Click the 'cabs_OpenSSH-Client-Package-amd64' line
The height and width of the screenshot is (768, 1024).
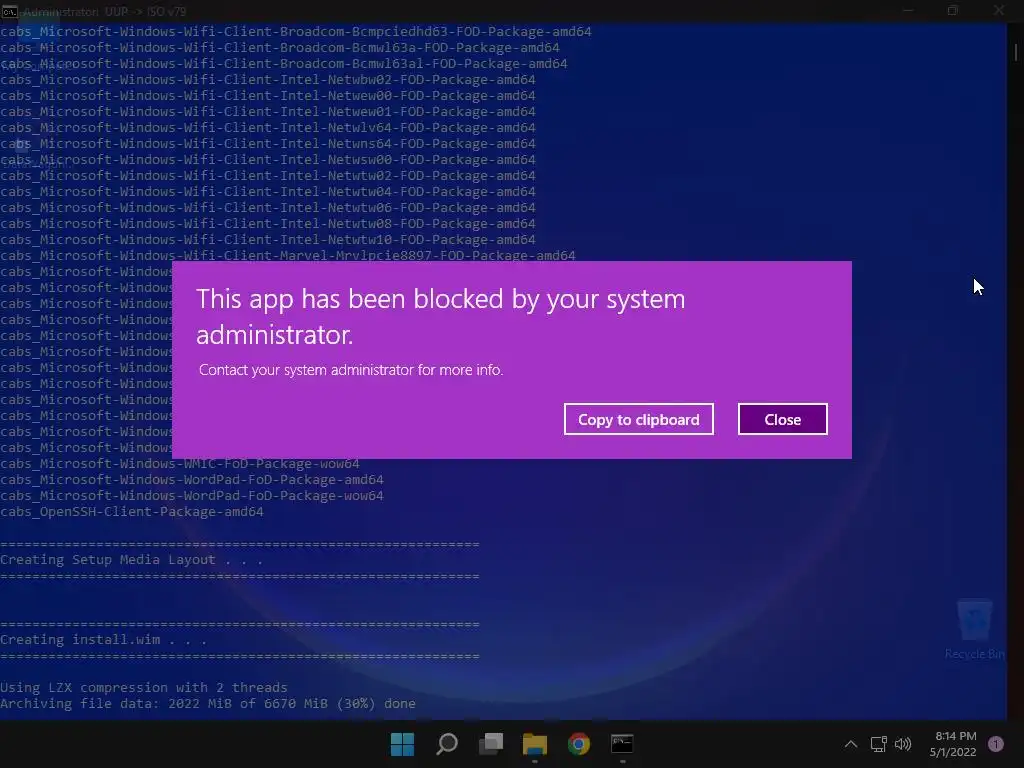tap(132, 512)
